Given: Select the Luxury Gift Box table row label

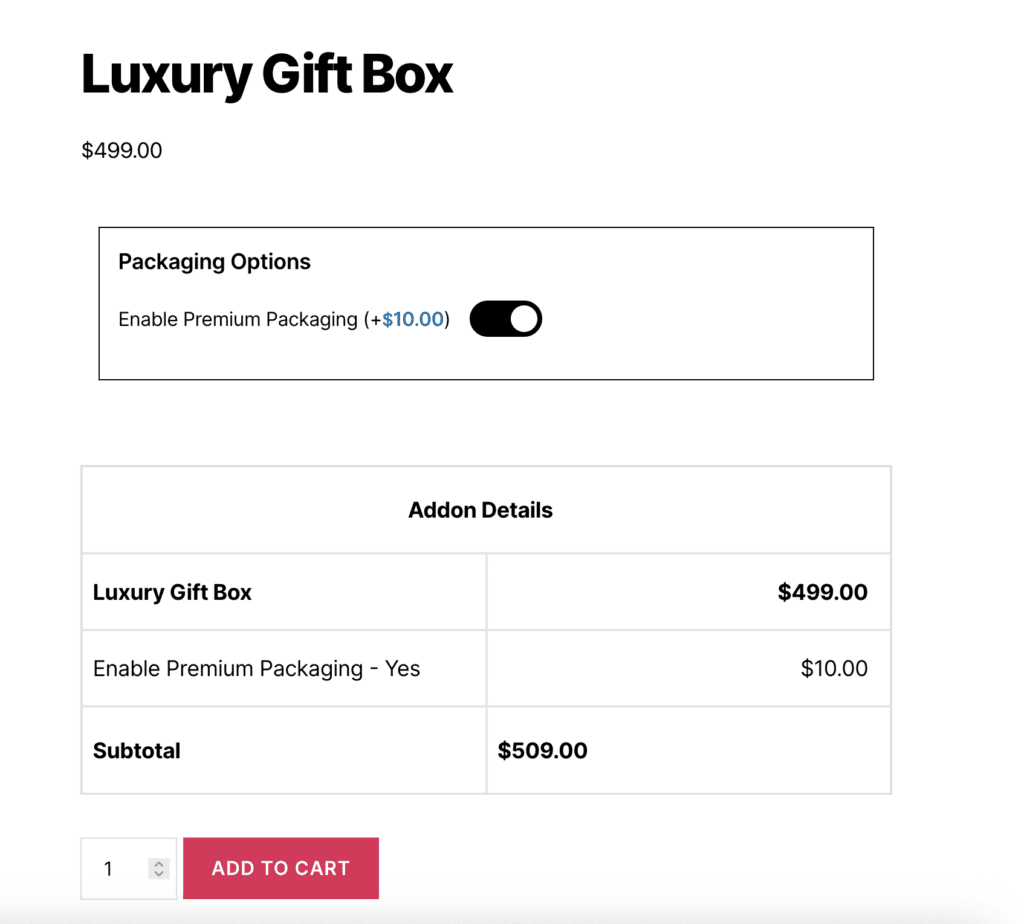Looking at the screenshot, I should pos(172,592).
